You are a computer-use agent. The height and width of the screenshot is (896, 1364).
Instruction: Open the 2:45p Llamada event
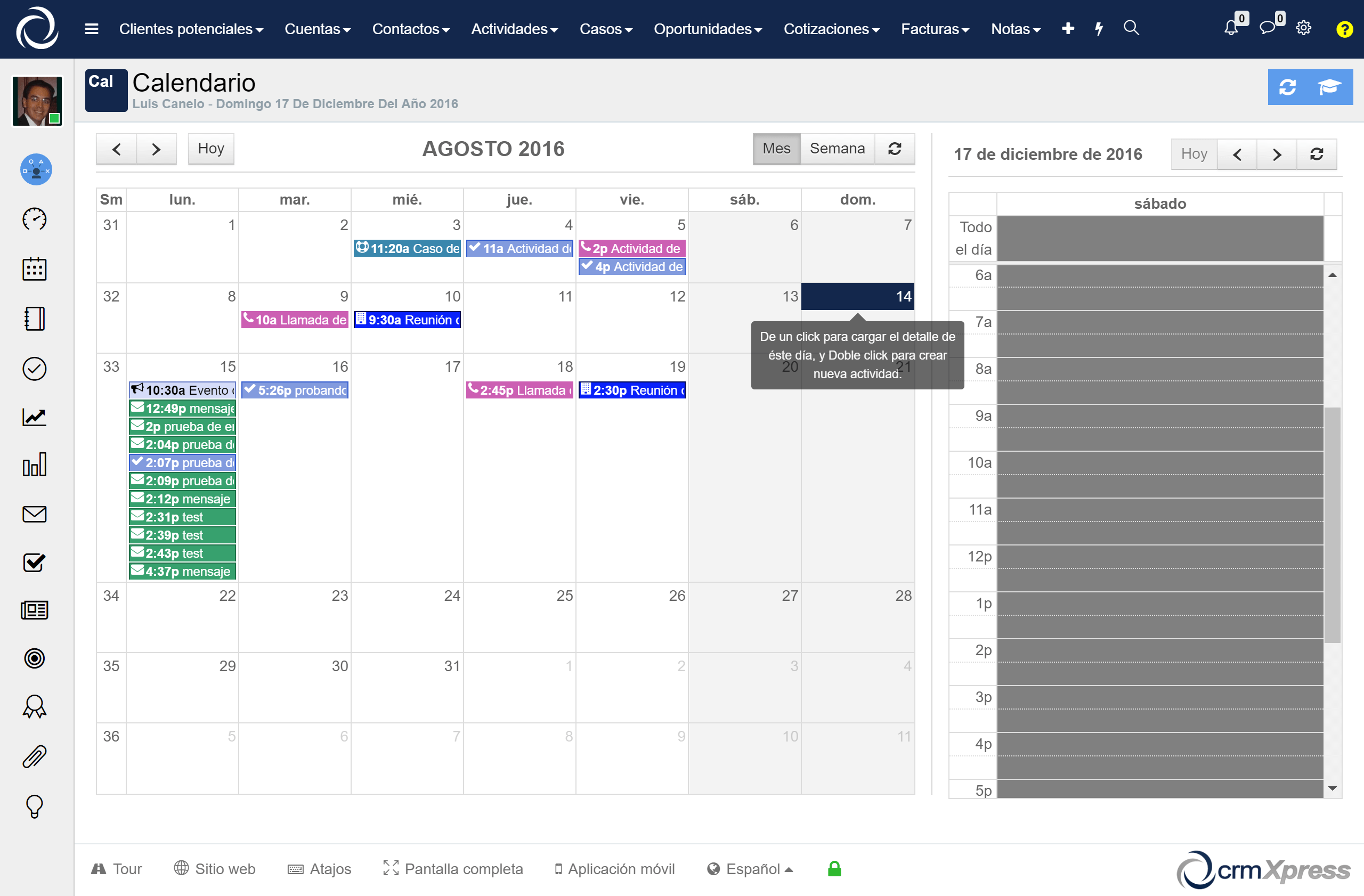520,390
